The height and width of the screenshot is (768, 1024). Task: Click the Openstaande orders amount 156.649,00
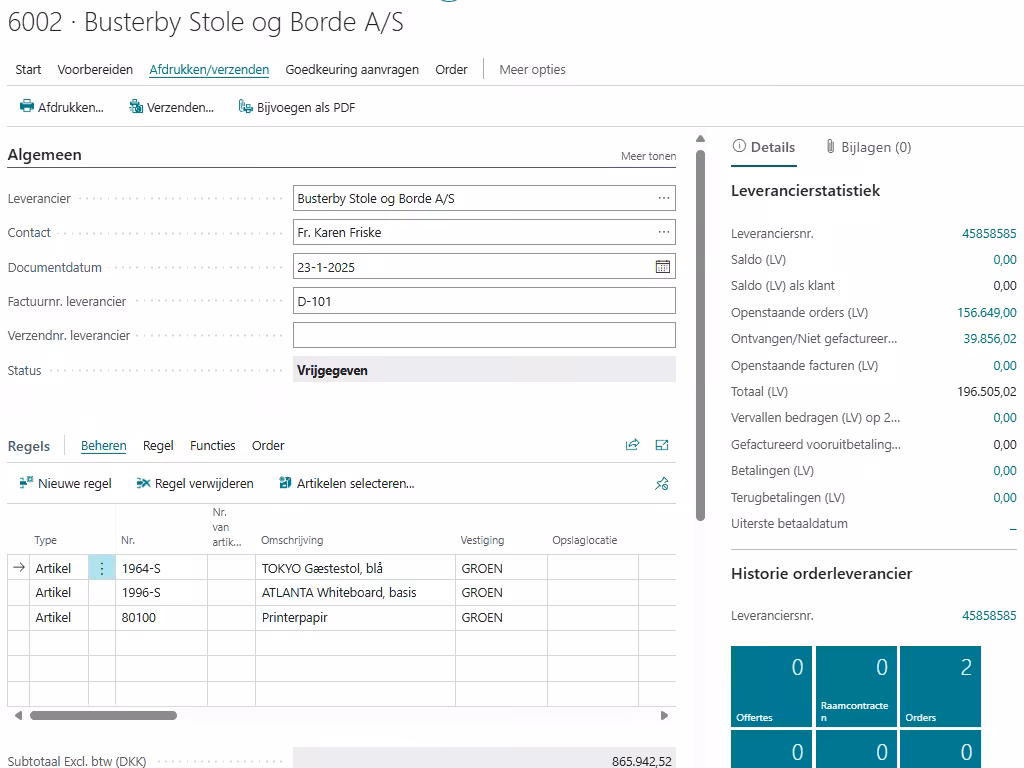[986, 313]
